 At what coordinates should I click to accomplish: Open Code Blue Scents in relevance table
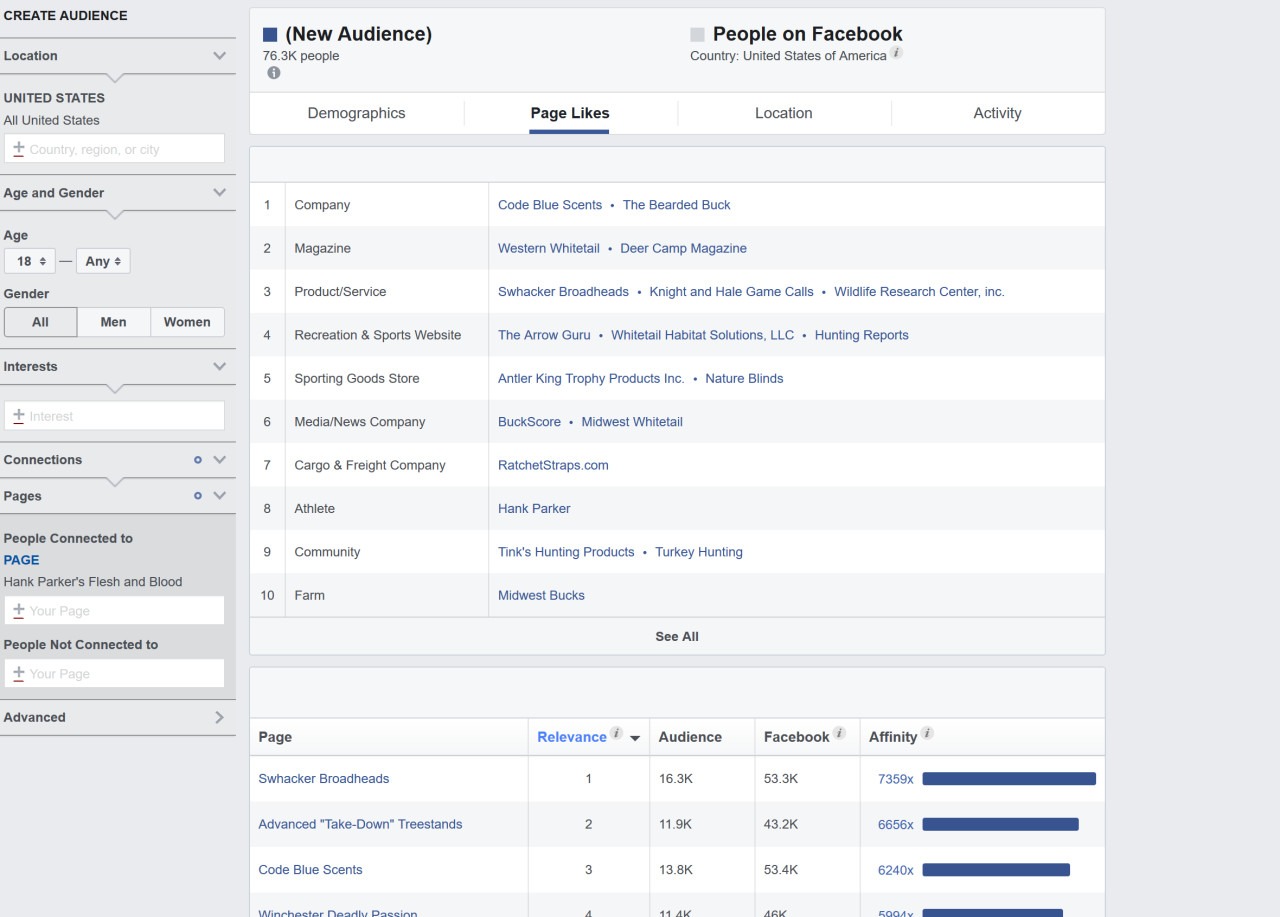coord(310,870)
